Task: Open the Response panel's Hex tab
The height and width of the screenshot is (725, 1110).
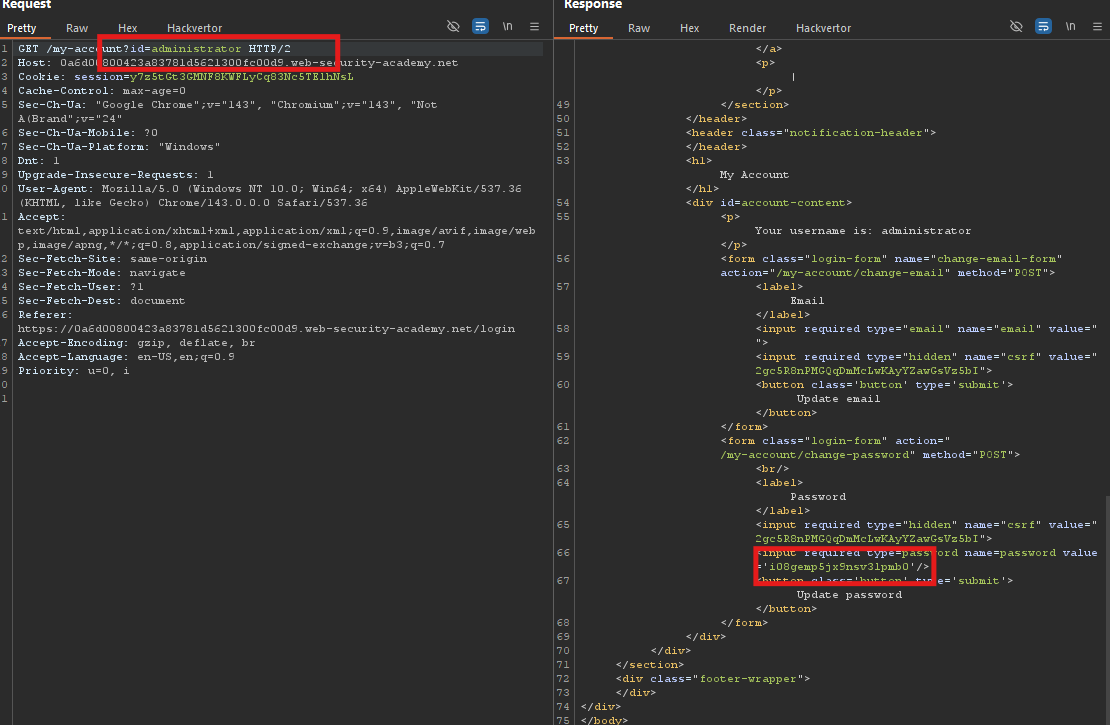Action: pos(690,28)
